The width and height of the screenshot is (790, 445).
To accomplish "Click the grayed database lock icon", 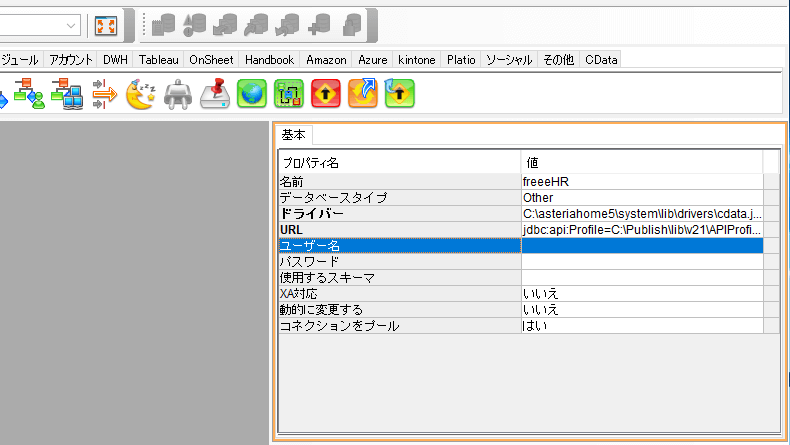I will point(351,25).
